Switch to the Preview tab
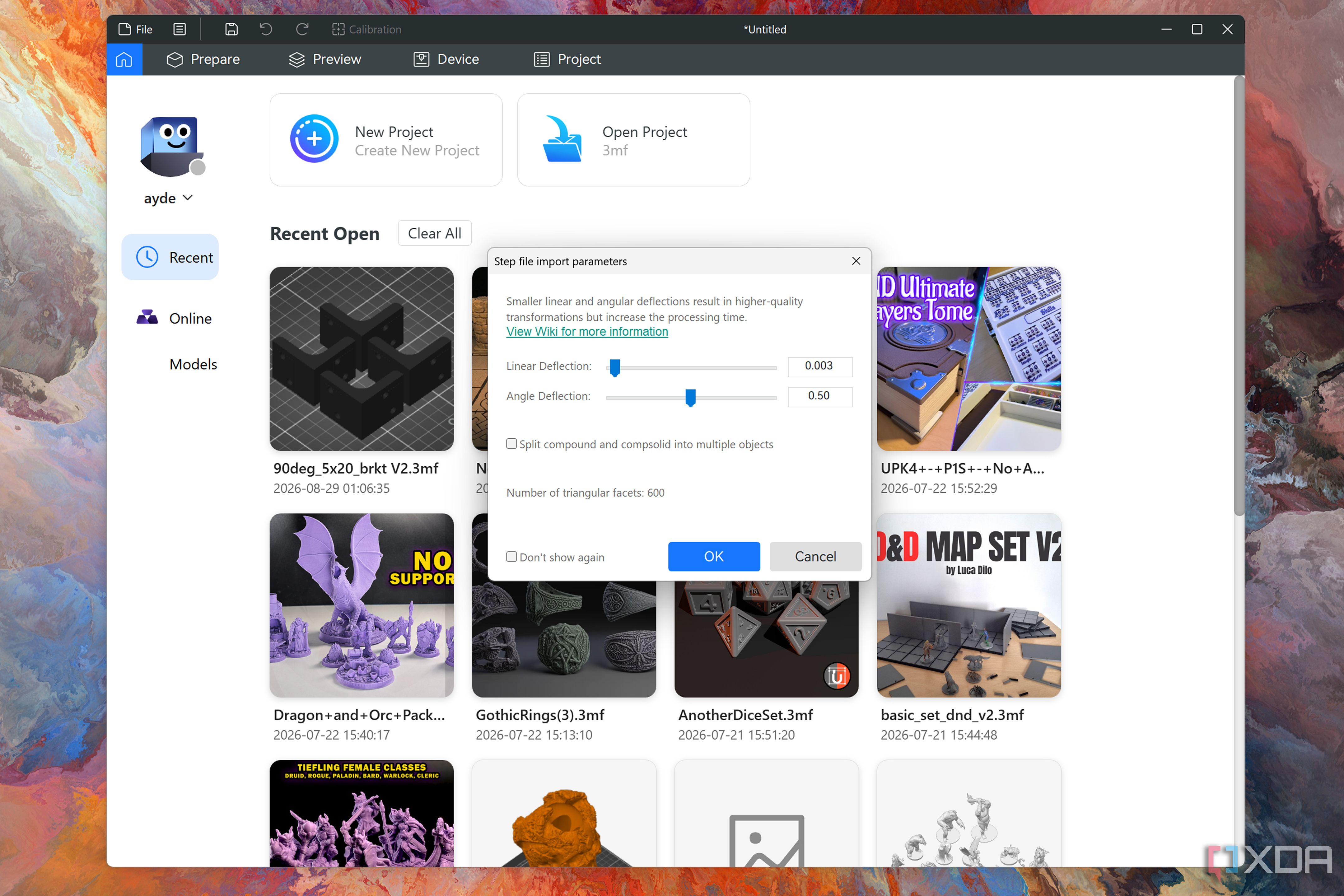 point(324,59)
